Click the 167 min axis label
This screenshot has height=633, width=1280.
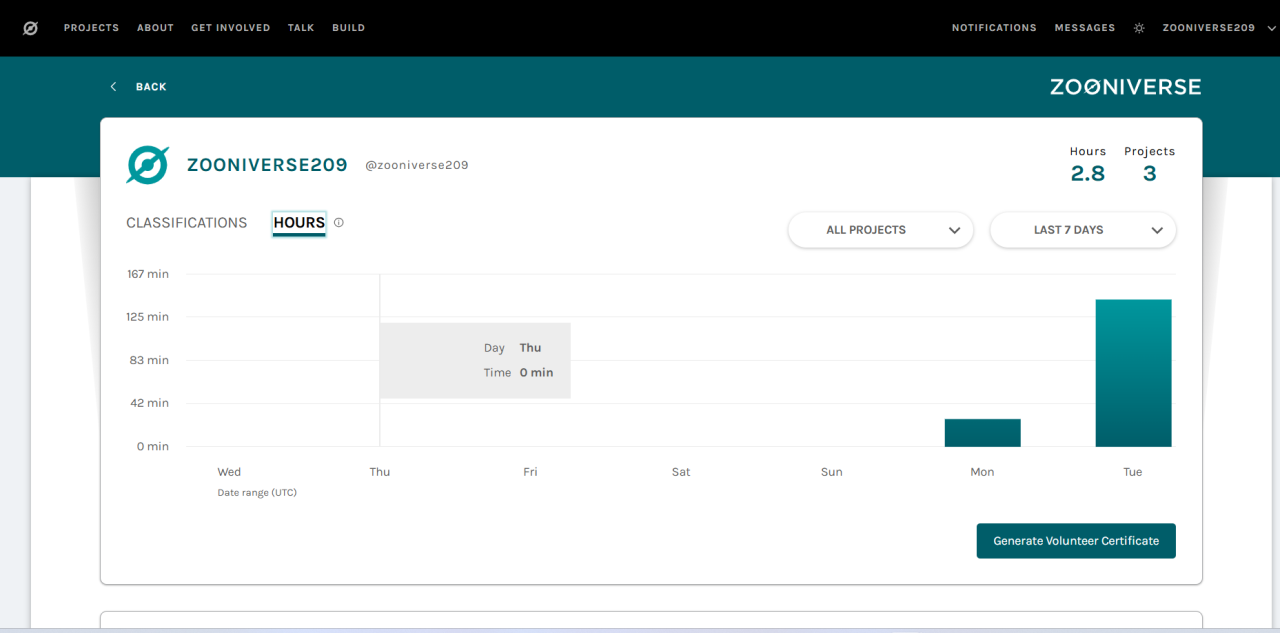148,274
